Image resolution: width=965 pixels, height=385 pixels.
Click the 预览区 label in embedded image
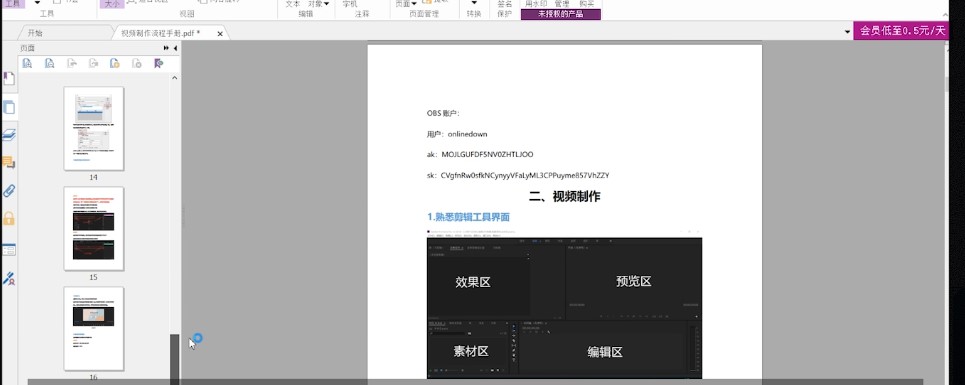pyautogui.click(x=634, y=281)
